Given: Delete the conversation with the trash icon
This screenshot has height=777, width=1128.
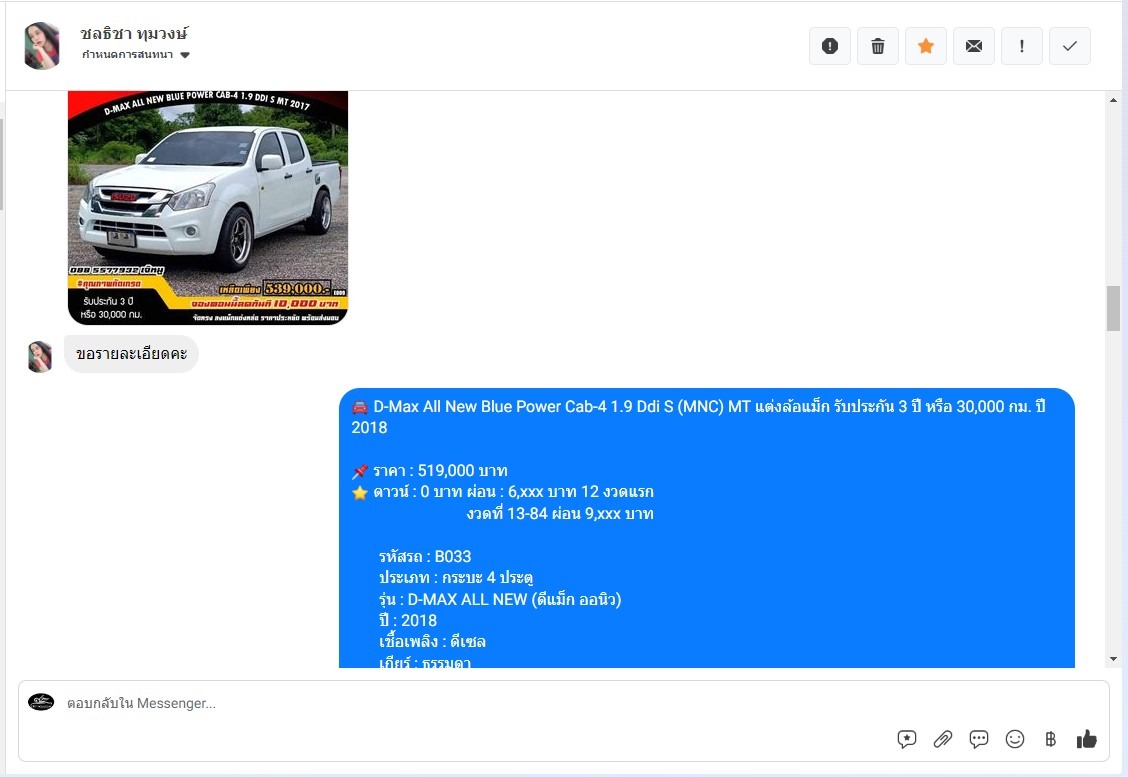Looking at the screenshot, I should click(878, 46).
